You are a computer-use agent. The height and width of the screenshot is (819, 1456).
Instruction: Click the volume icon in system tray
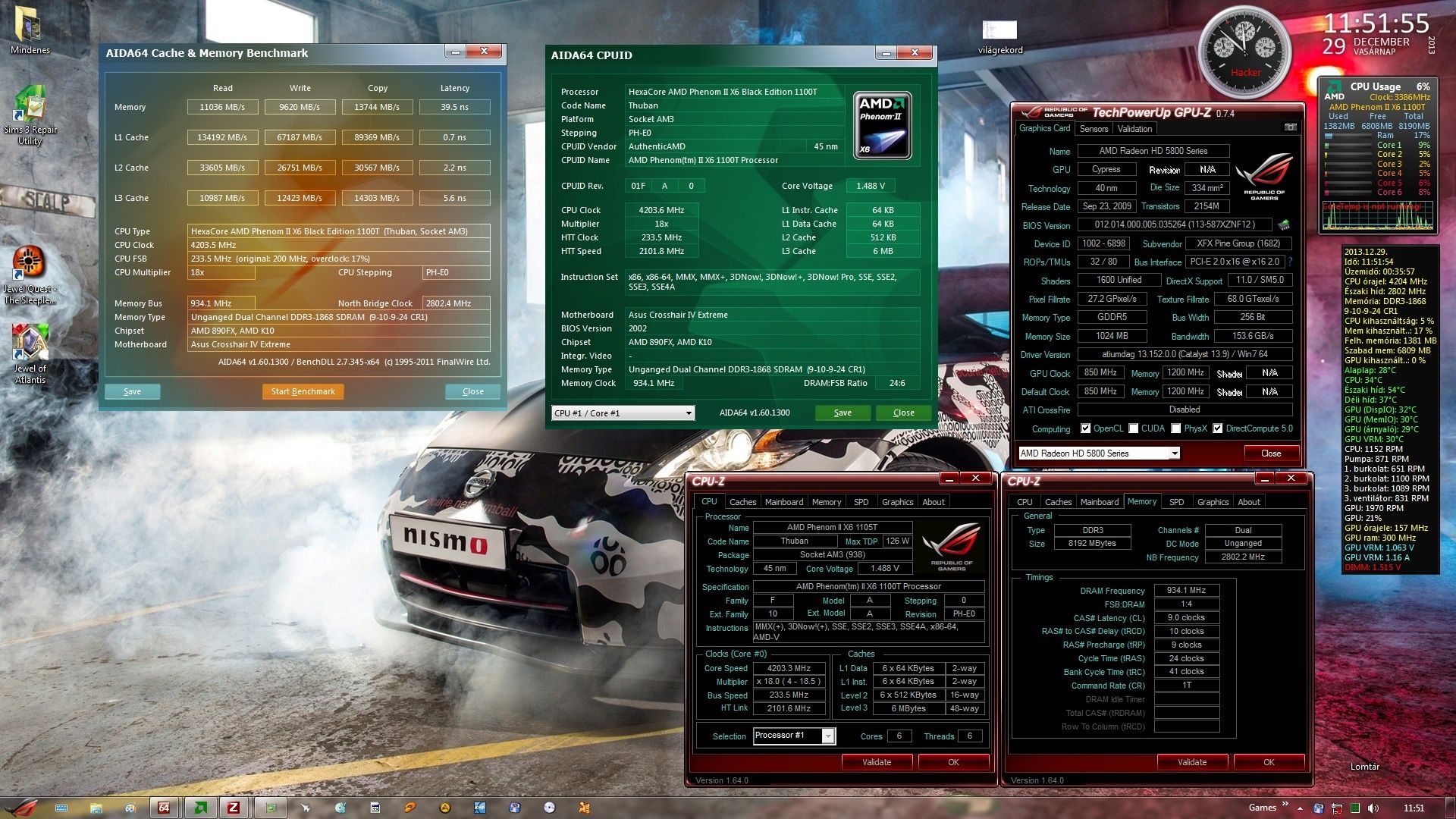(x=1373, y=808)
